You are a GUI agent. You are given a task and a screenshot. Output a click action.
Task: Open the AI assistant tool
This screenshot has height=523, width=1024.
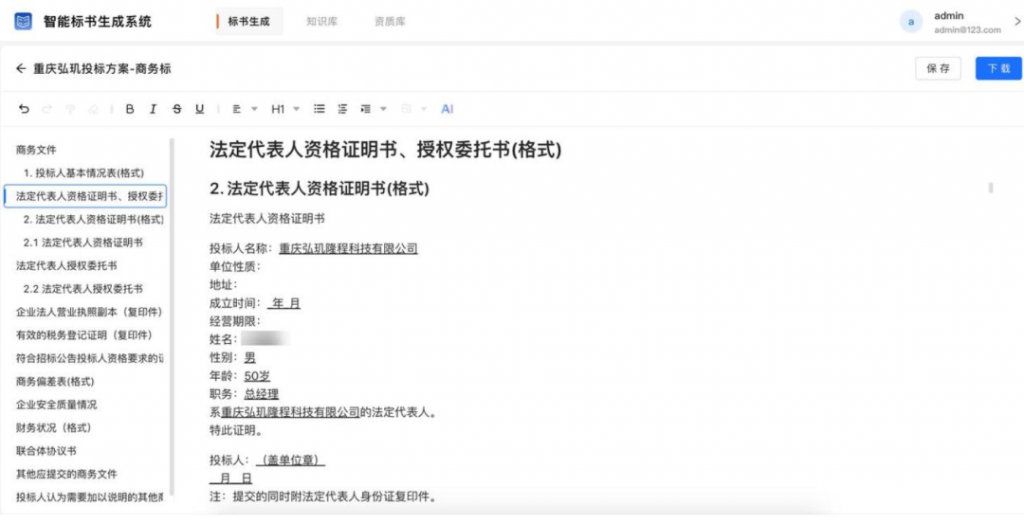(447, 109)
